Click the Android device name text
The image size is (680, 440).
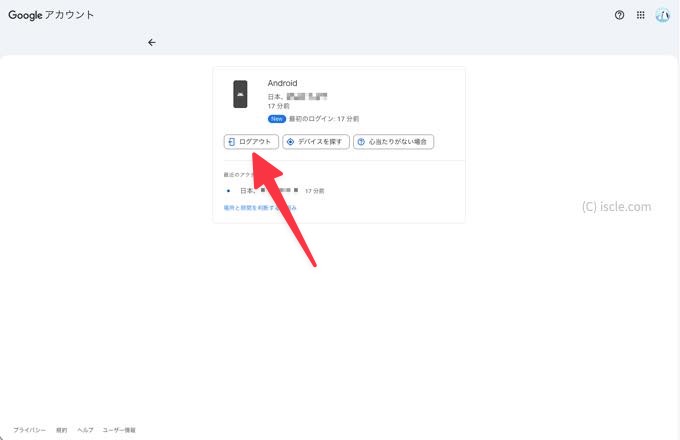click(x=282, y=83)
